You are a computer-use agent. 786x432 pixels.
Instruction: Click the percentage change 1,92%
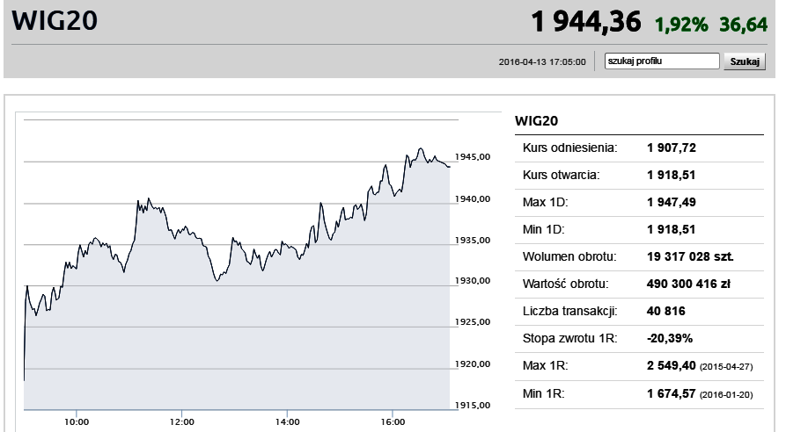pyautogui.click(x=681, y=25)
